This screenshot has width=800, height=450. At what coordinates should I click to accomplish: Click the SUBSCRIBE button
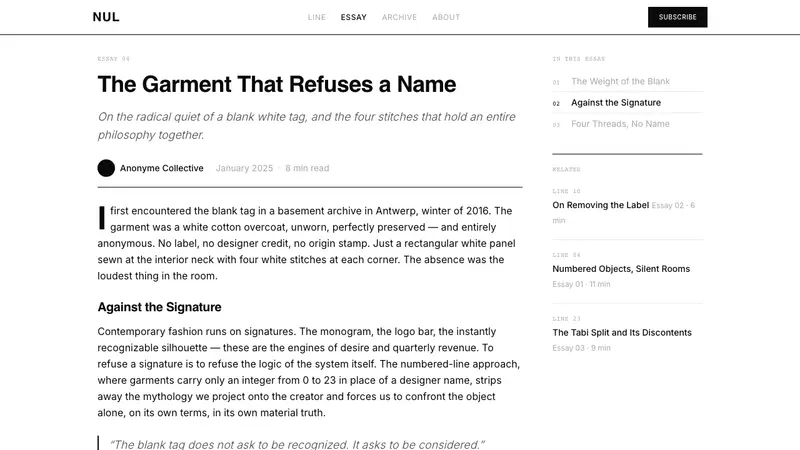coord(678,17)
